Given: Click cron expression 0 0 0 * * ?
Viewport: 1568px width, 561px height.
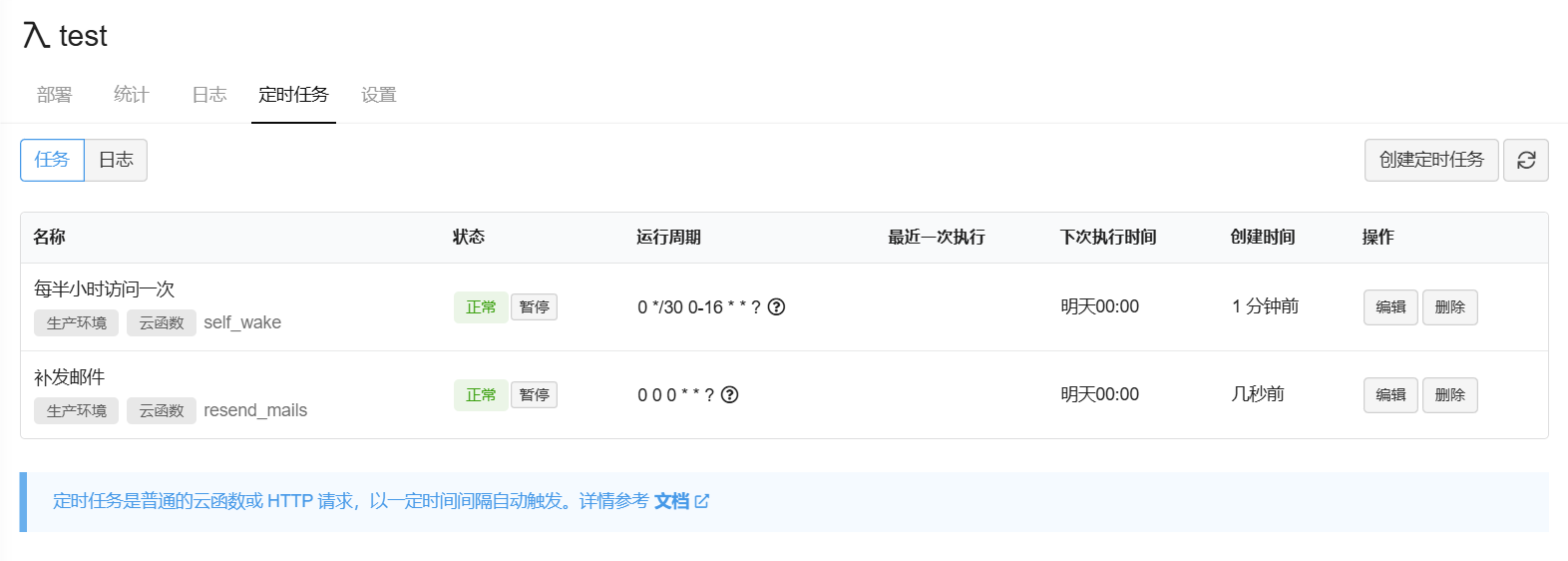Looking at the screenshot, I should pos(675,394).
